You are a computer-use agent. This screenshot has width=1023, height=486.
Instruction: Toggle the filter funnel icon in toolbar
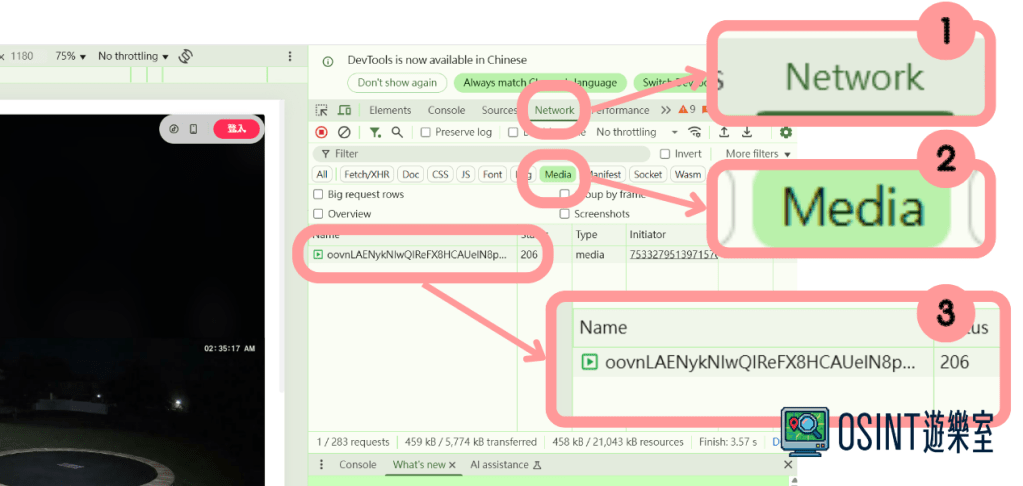[375, 132]
